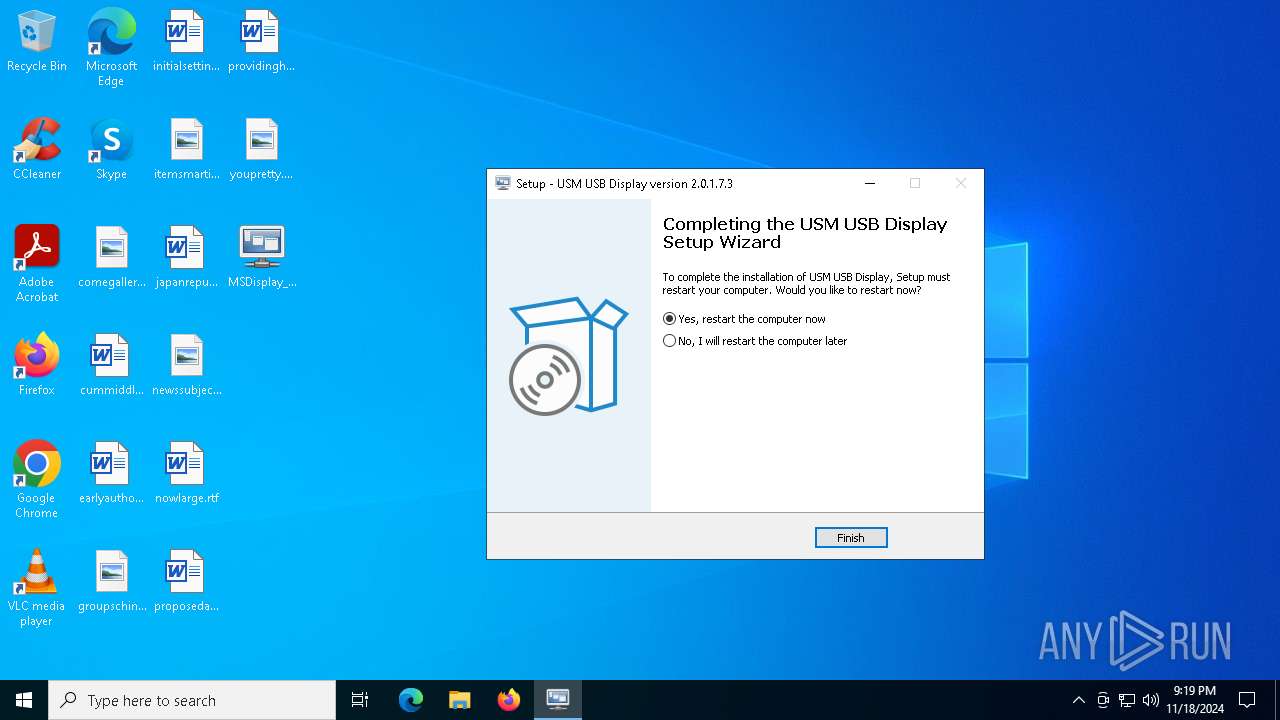Image resolution: width=1280 pixels, height=720 pixels.
Task: Close the USM USB Display setup window
Action: [x=960, y=183]
